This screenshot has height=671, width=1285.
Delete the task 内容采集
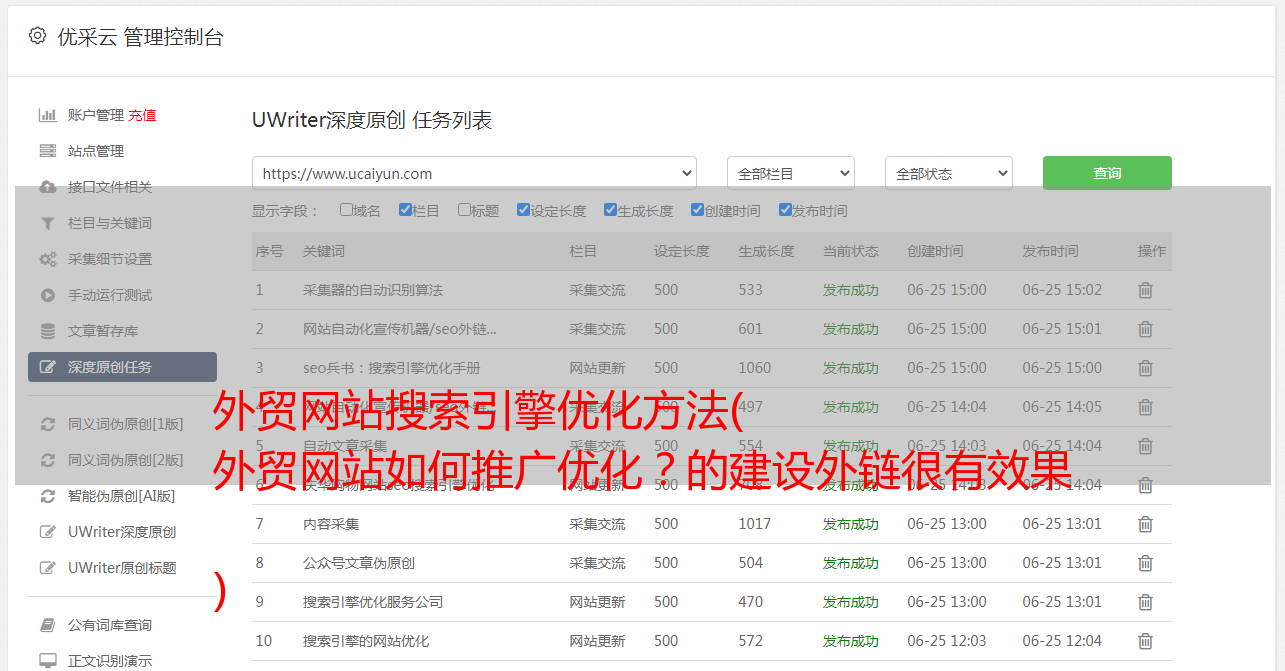point(1146,524)
